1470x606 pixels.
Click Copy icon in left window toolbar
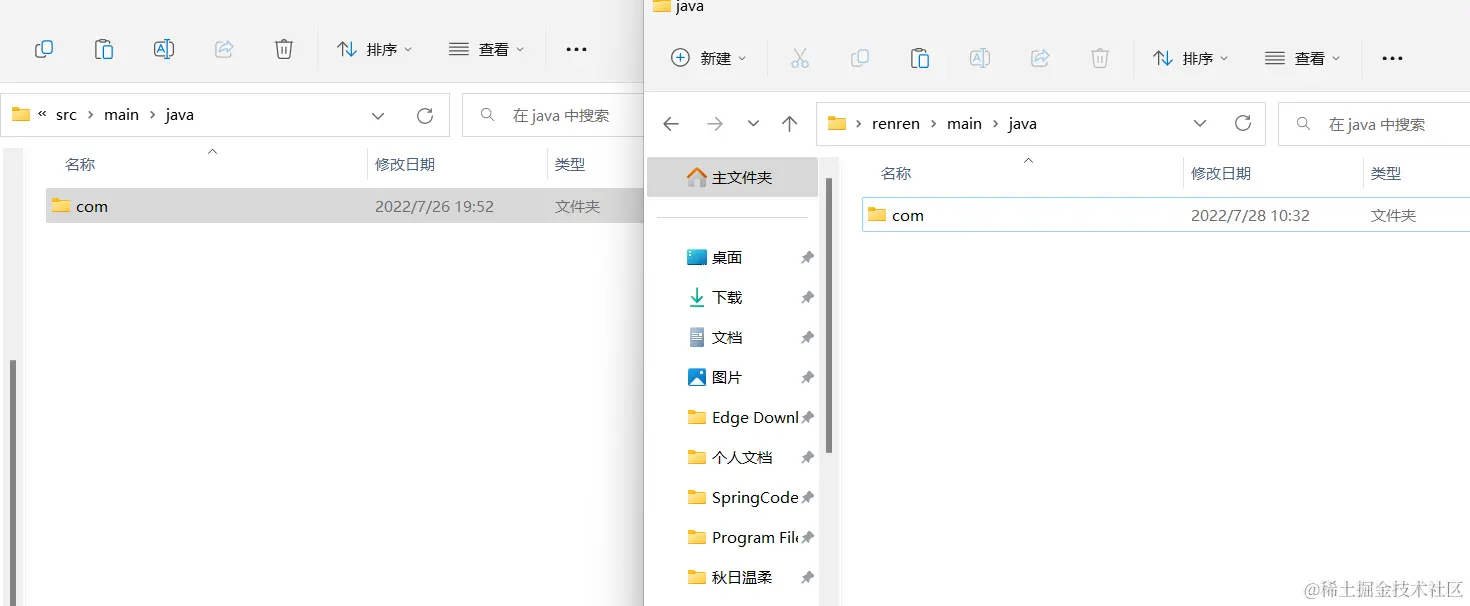[x=44, y=49]
